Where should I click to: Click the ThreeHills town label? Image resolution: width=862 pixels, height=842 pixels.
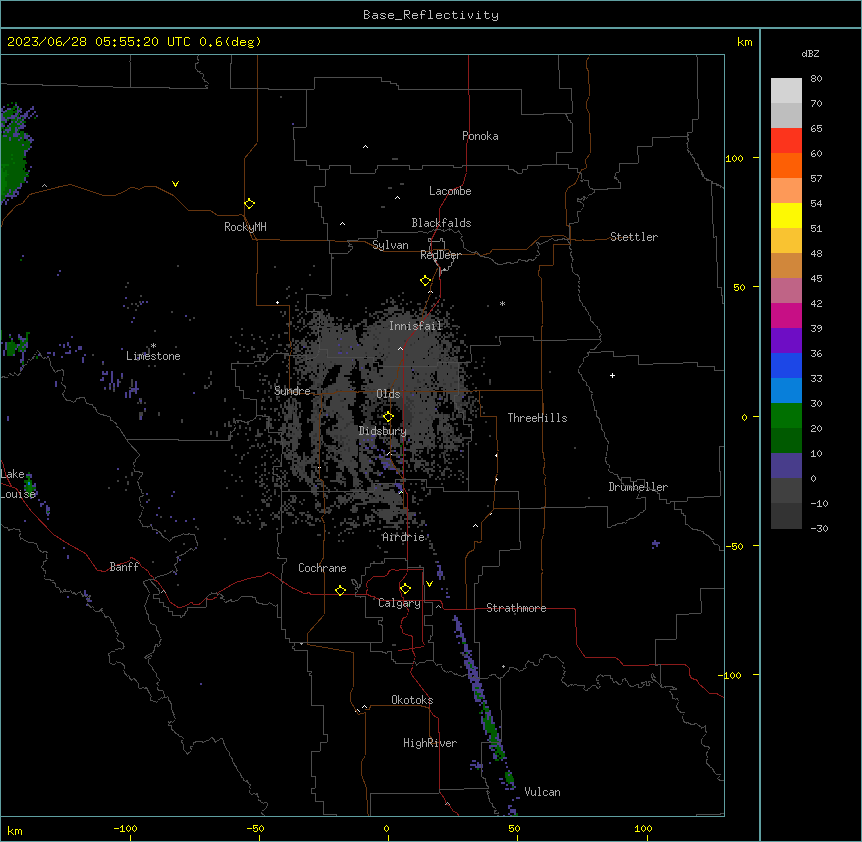click(537, 418)
